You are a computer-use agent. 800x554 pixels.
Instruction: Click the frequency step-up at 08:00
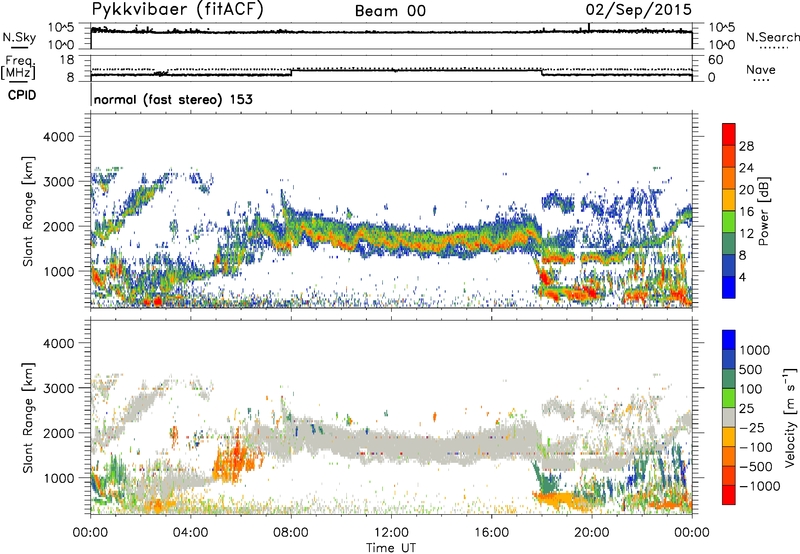click(291, 72)
